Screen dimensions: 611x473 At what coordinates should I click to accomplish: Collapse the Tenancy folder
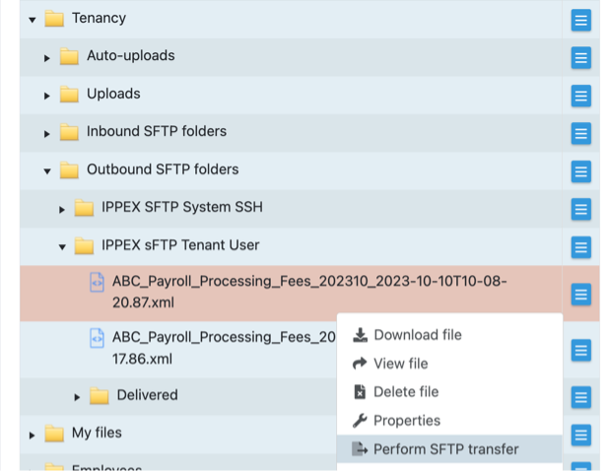[32, 19]
